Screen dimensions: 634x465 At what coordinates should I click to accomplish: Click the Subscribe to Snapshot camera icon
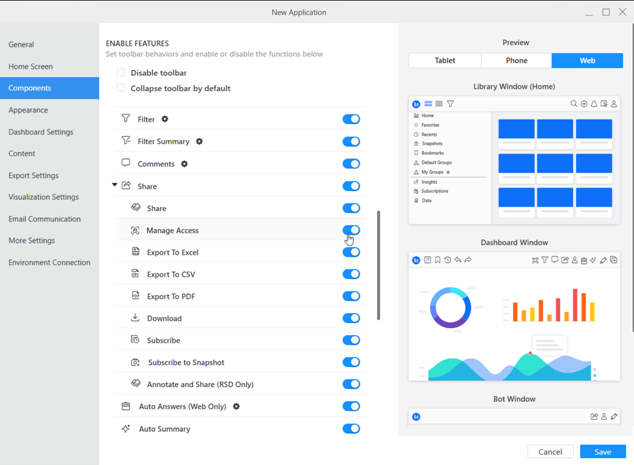135,362
